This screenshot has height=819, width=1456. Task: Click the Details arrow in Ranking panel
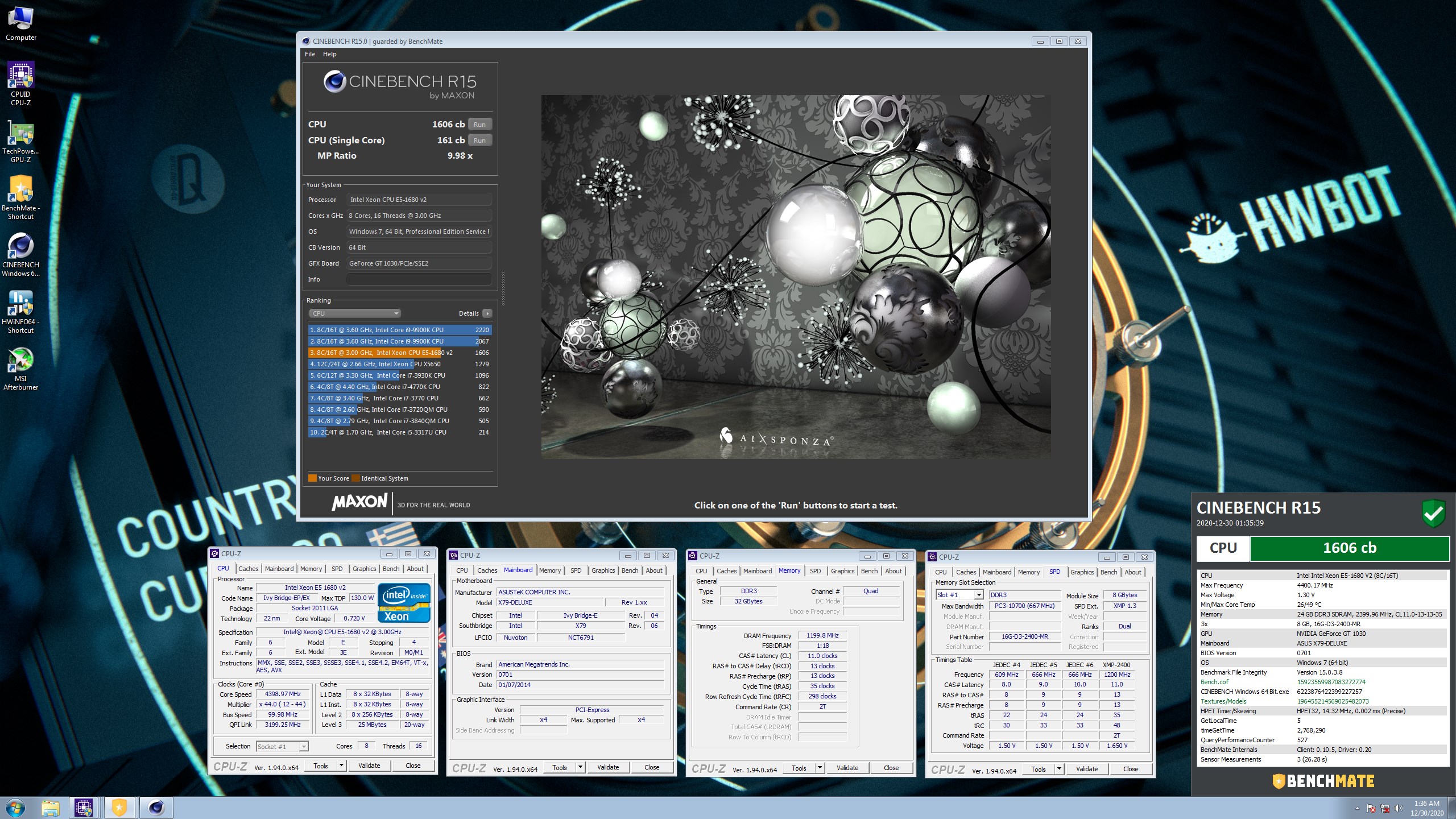487,313
